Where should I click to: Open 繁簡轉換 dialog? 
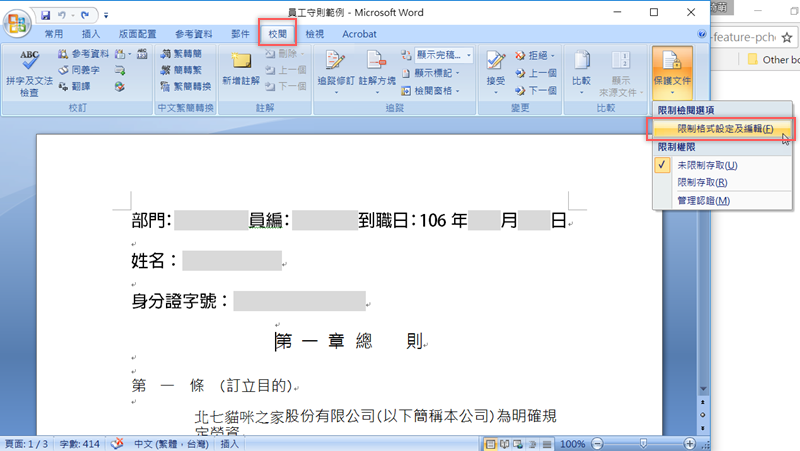[186, 86]
